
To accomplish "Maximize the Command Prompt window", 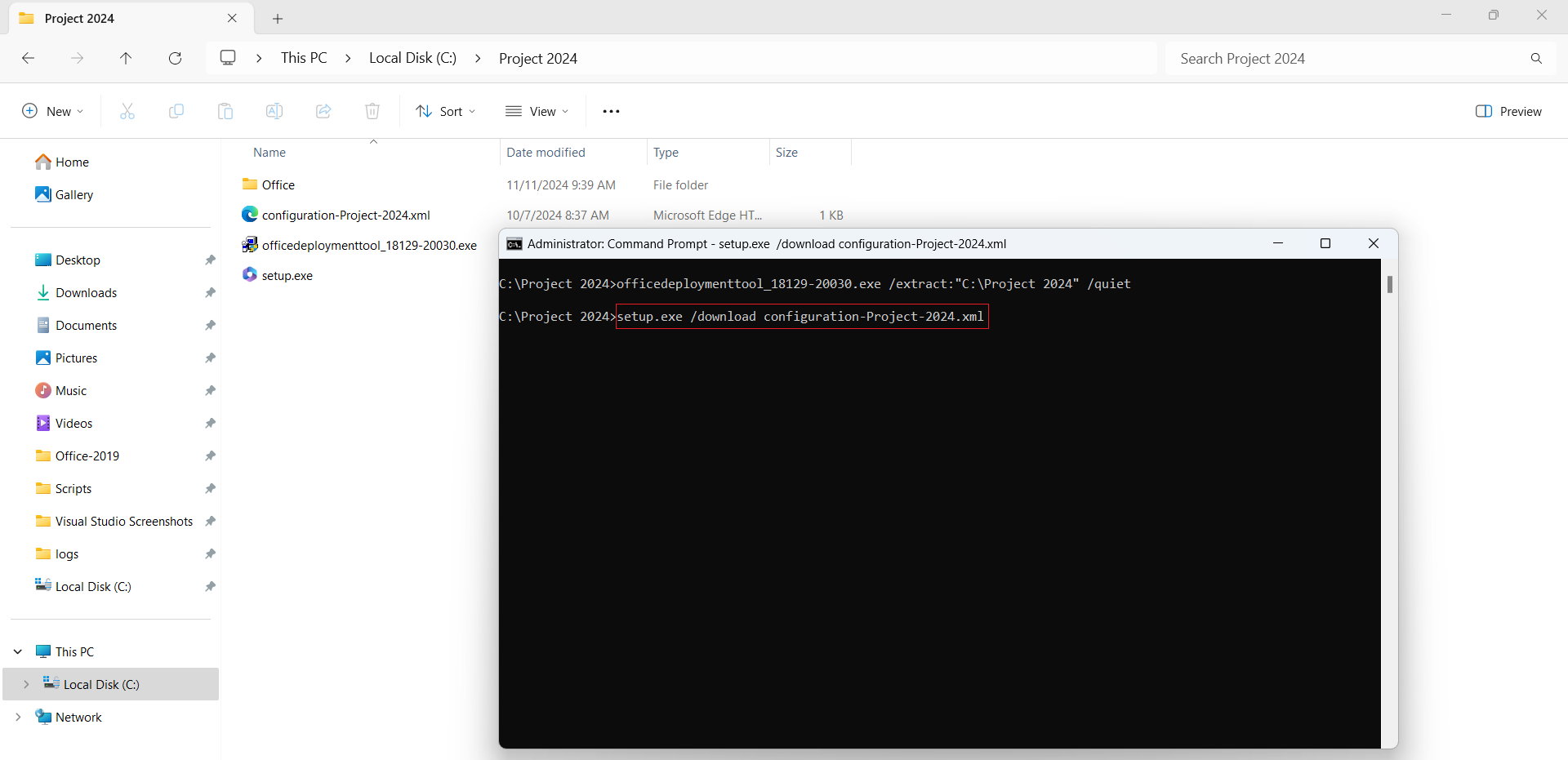I will (x=1325, y=243).
